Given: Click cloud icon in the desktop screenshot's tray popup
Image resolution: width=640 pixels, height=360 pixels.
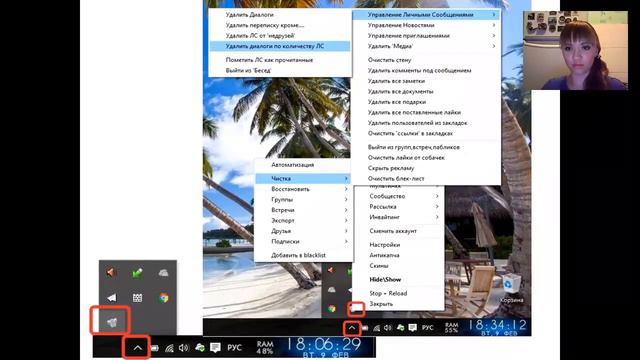Looking at the screenshot, I should coord(331,289).
